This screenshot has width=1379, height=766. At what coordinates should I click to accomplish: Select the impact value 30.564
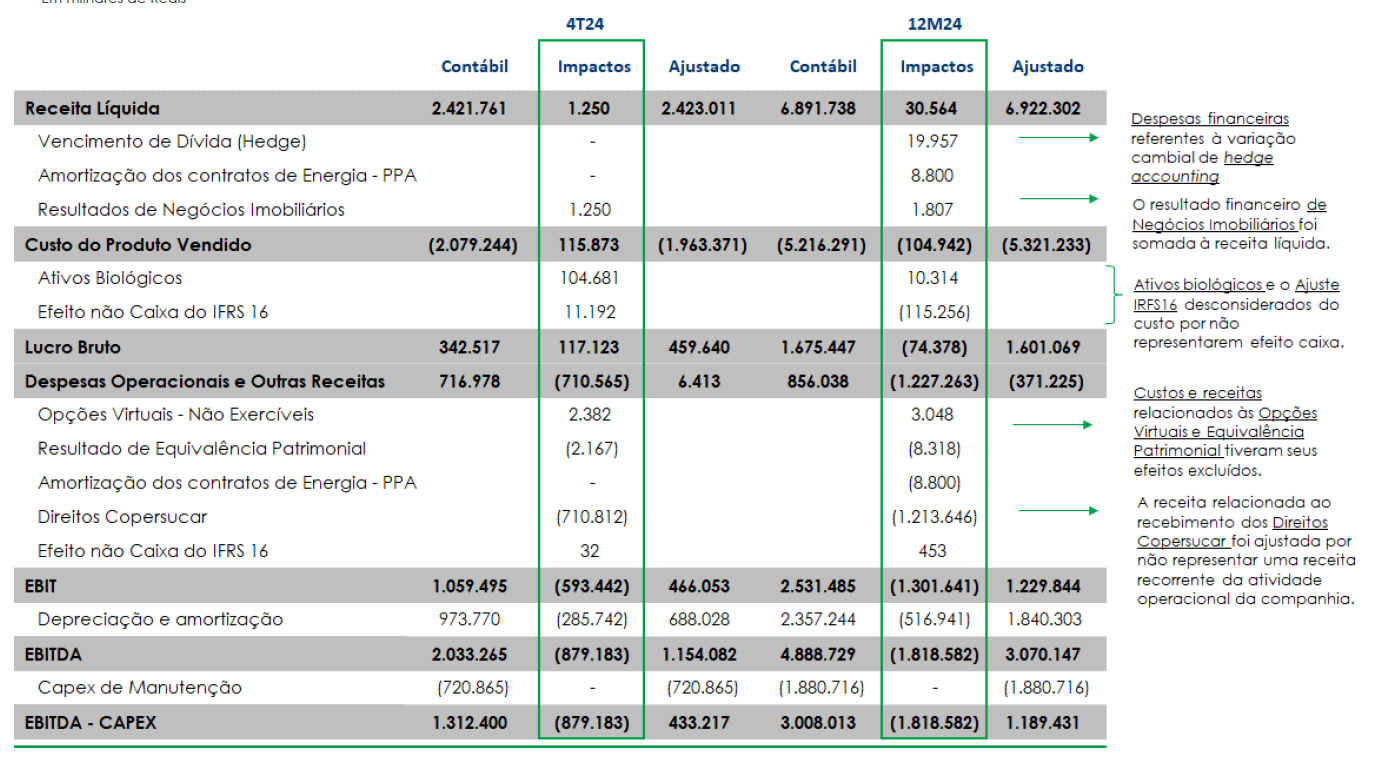(x=929, y=108)
